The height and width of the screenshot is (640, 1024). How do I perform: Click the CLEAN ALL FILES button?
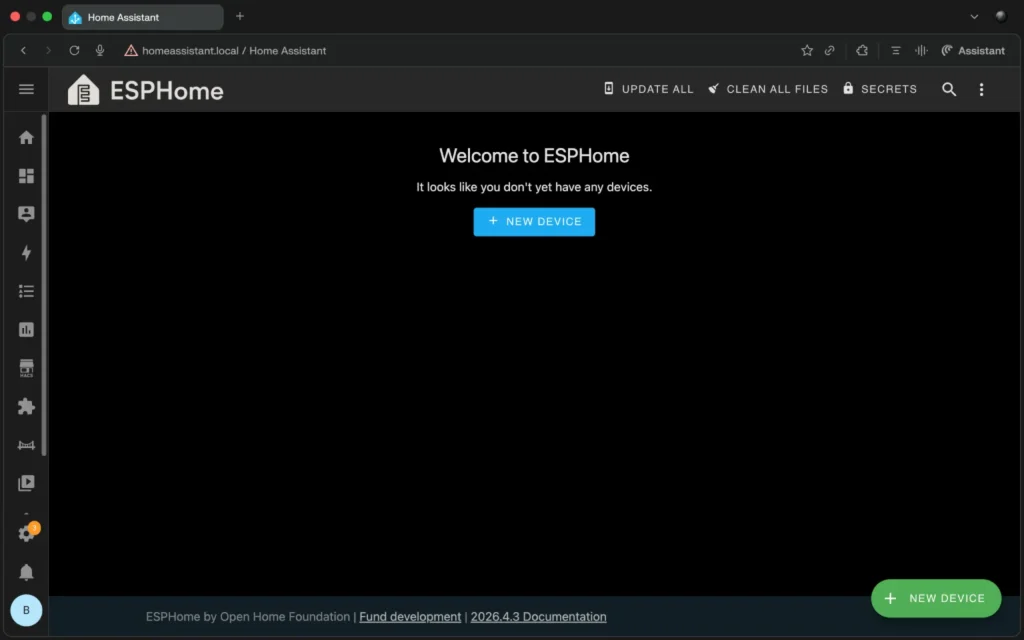point(768,89)
